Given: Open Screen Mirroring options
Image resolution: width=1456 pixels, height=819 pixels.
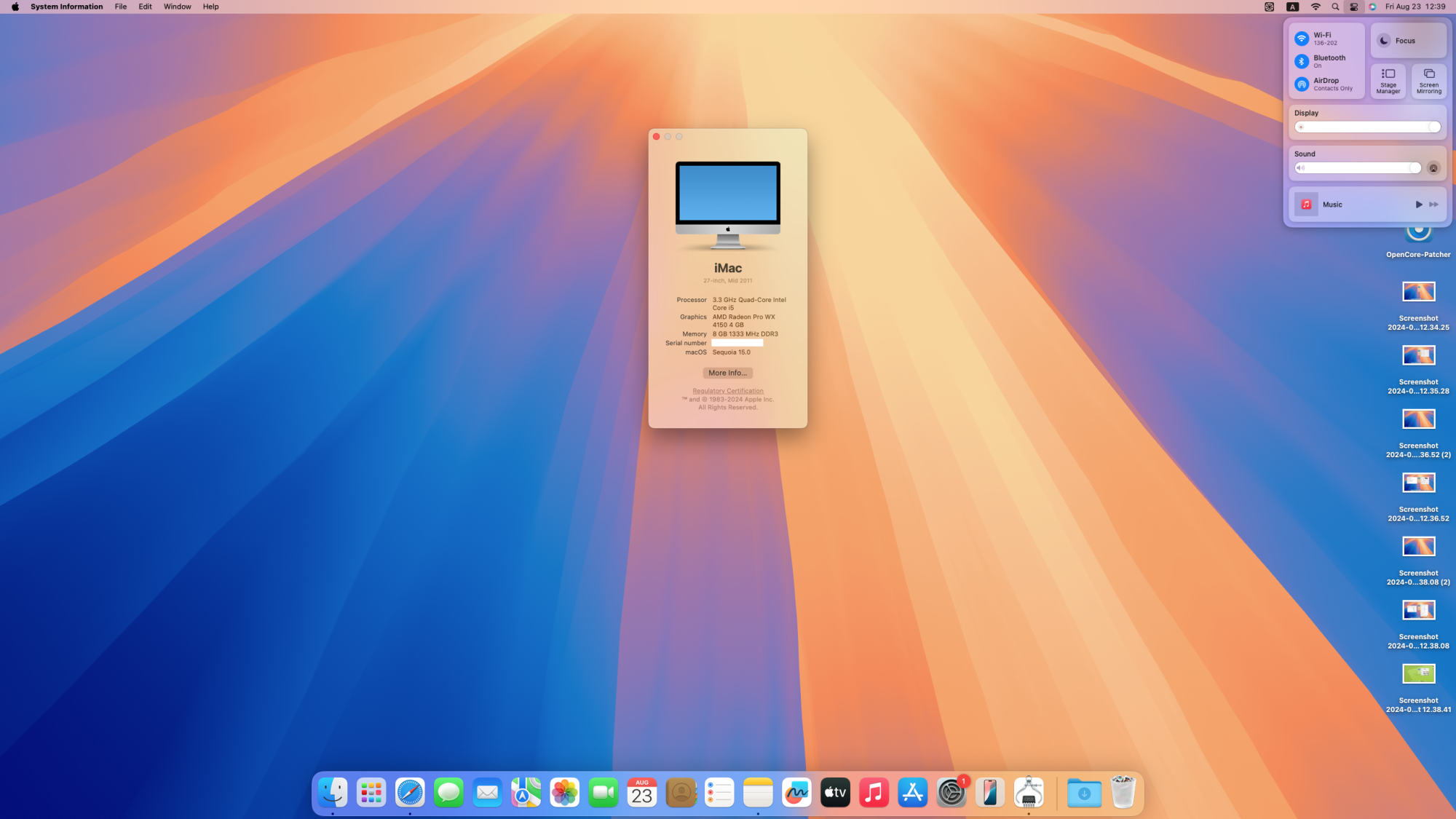Looking at the screenshot, I should point(1428,80).
